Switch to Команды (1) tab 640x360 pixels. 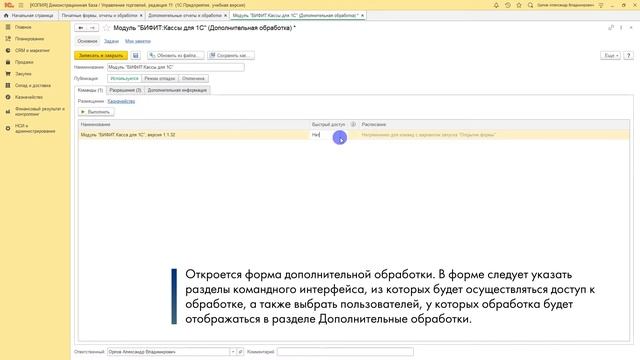click(x=90, y=90)
